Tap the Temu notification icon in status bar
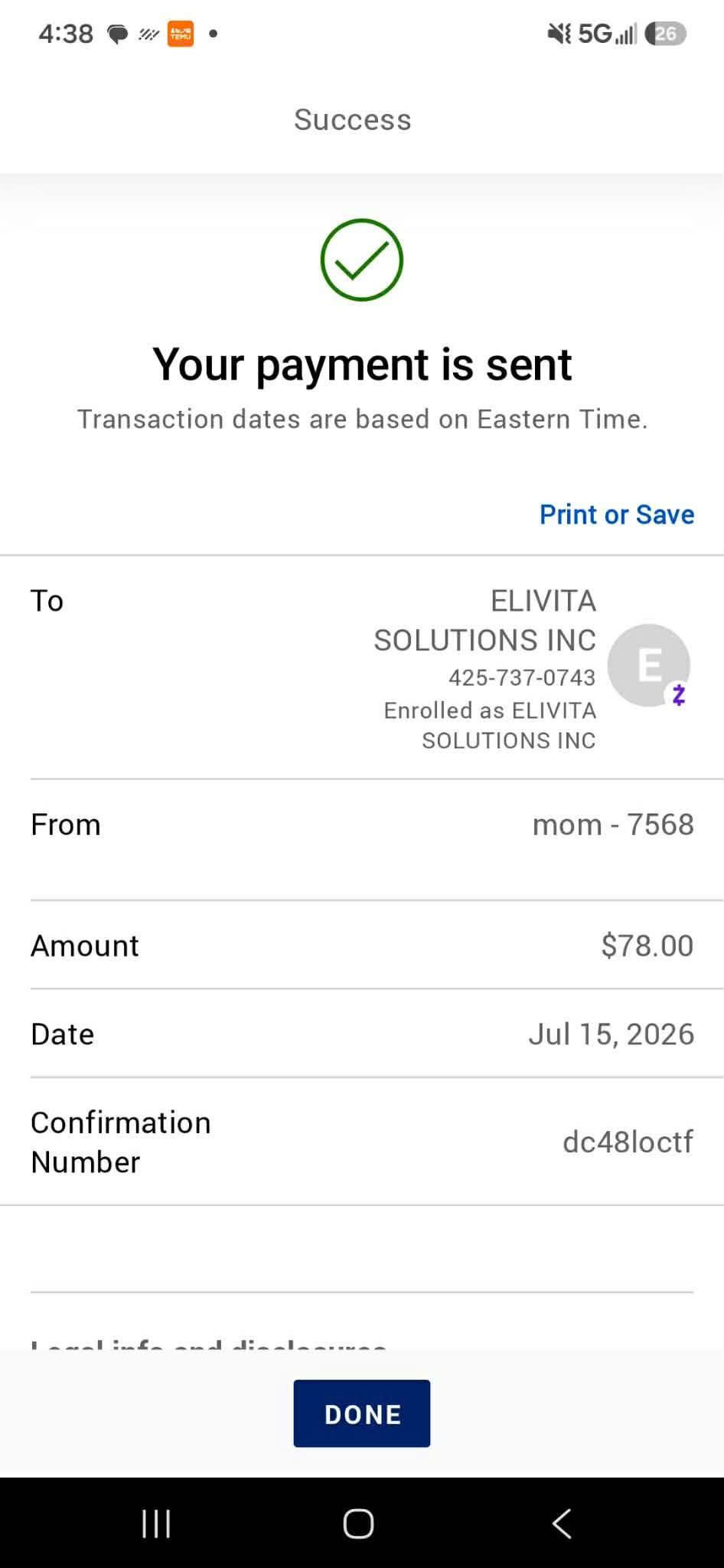 tap(181, 34)
